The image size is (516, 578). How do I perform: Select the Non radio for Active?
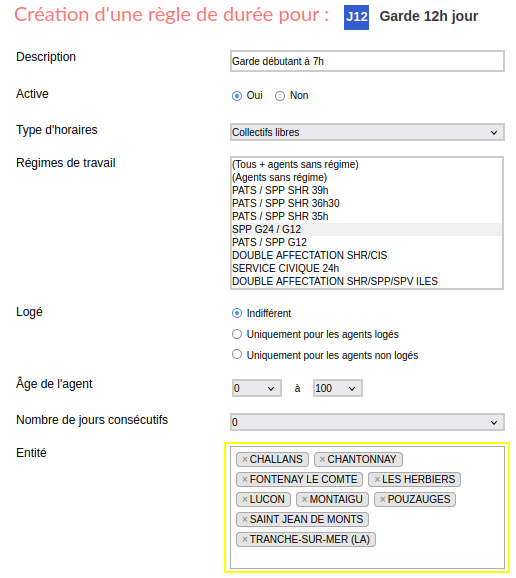(x=280, y=96)
